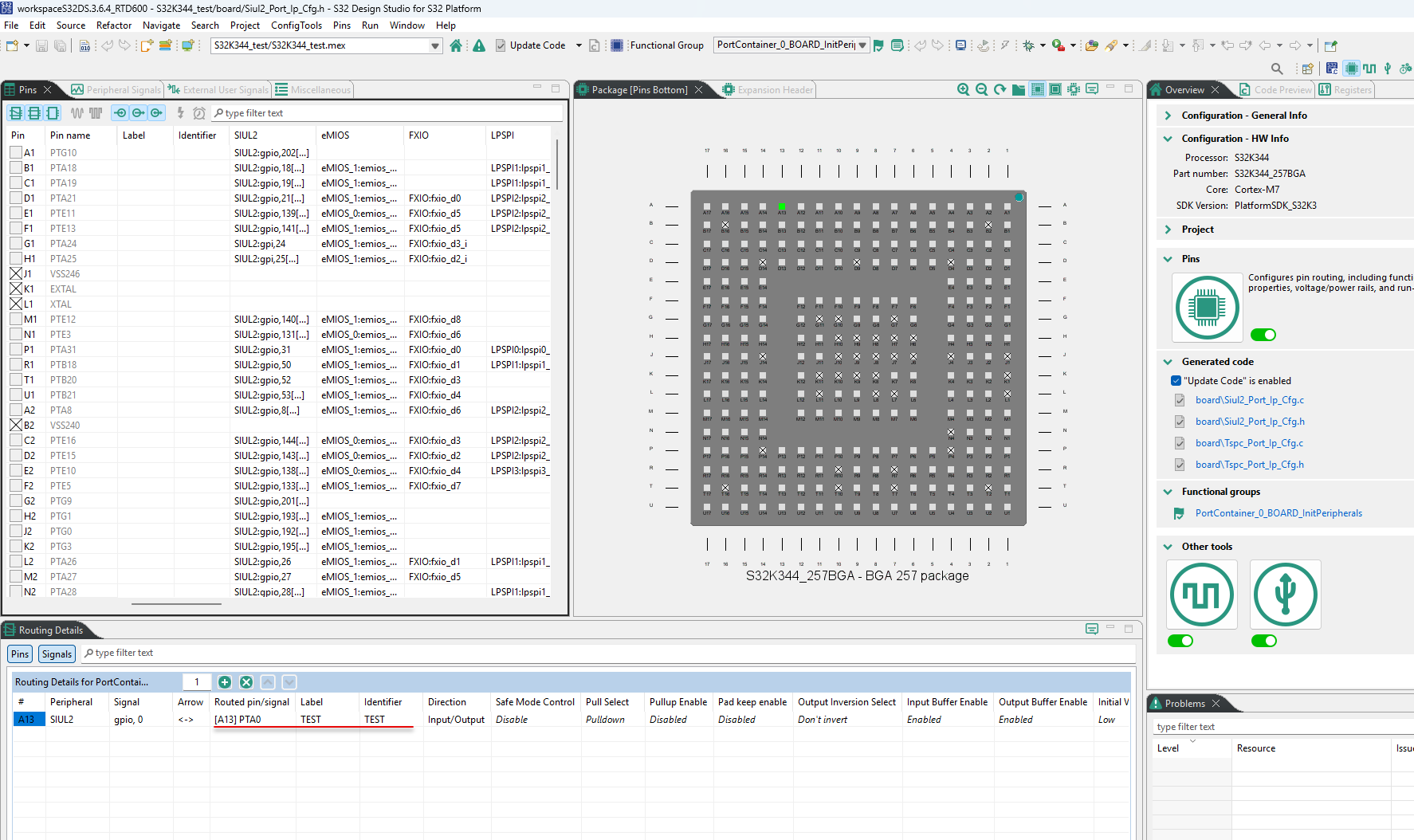Viewport: 1414px width, 840px height.
Task: Click the Pins button in Routing Details
Action: (20, 654)
